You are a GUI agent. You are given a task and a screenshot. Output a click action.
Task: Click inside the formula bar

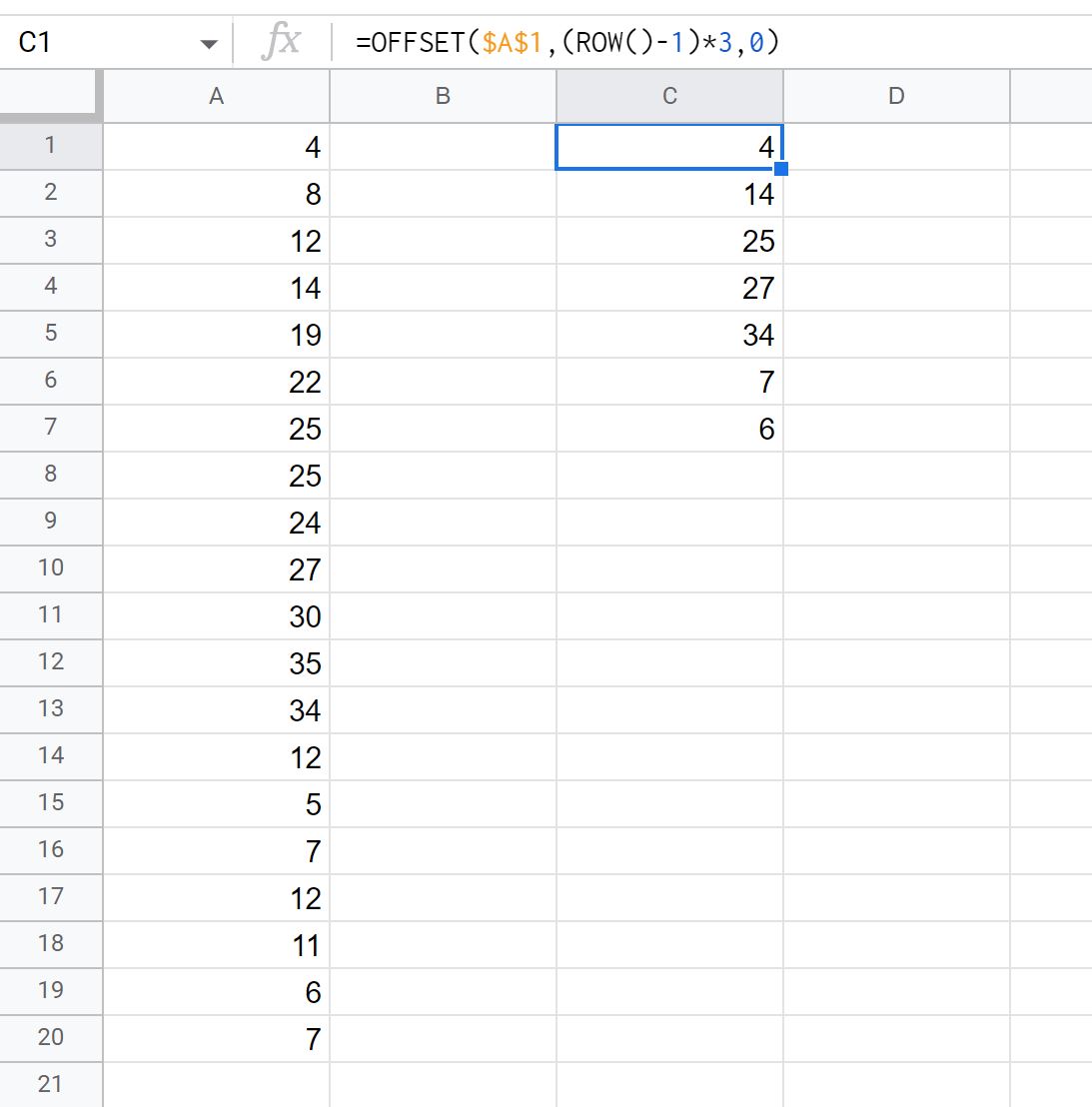pyautogui.click(x=599, y=41)
